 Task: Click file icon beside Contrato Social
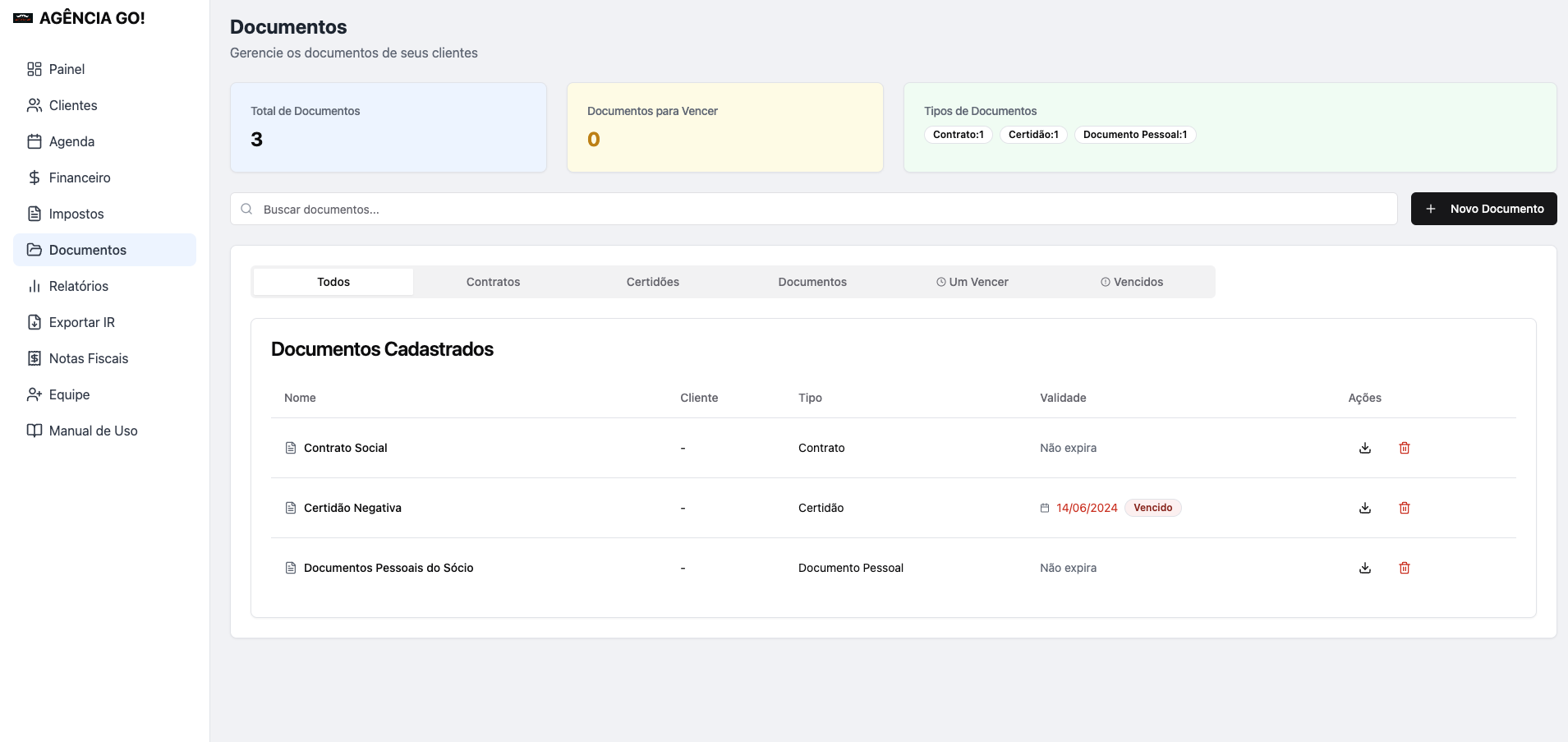(x=291, y=448)
